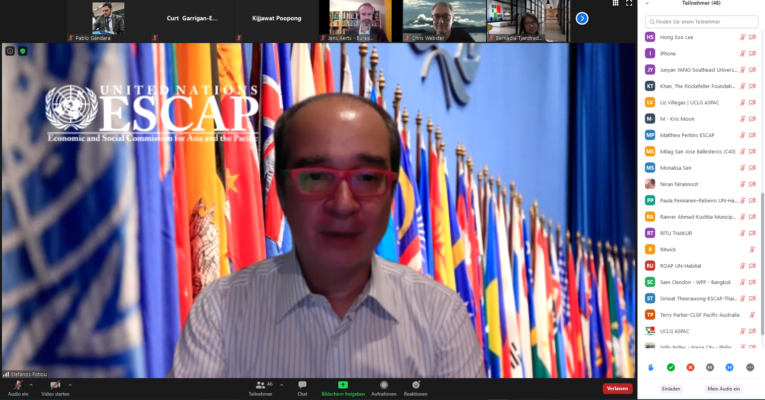Viewport: 765px width, 400px height.
Task: Select Liz Villegas | UCLG ASPAC entry
Action: point(701,102)
